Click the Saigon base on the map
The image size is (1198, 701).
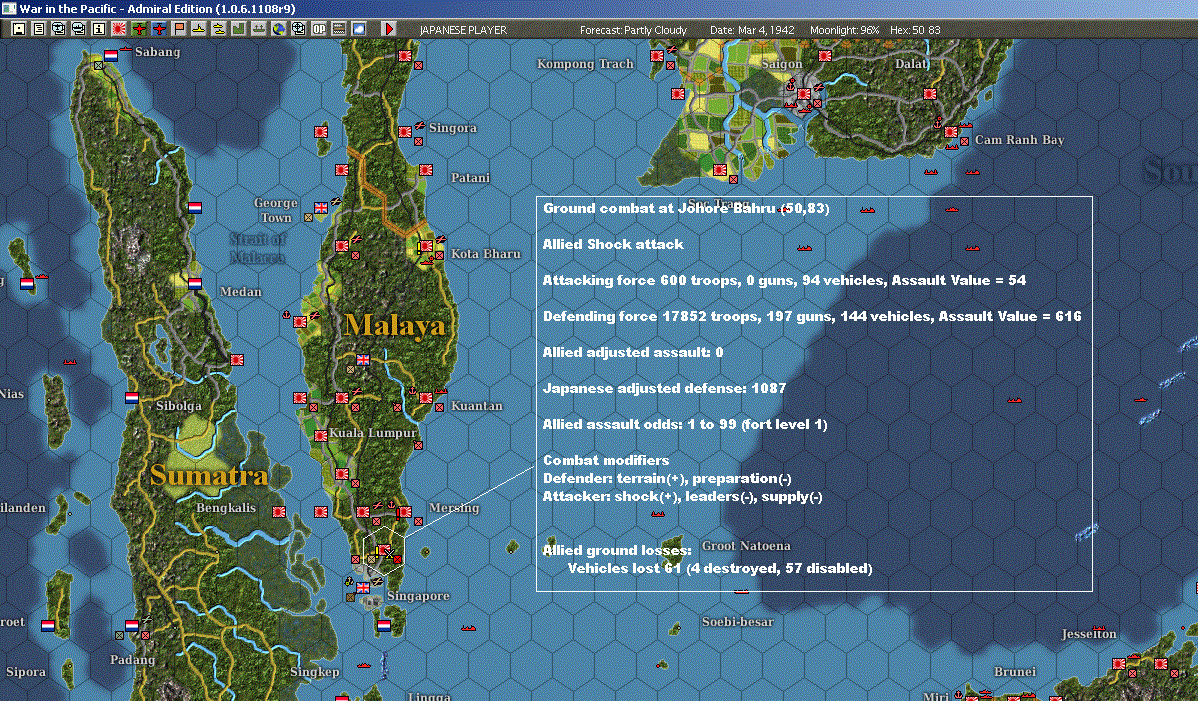click(804, 94)
